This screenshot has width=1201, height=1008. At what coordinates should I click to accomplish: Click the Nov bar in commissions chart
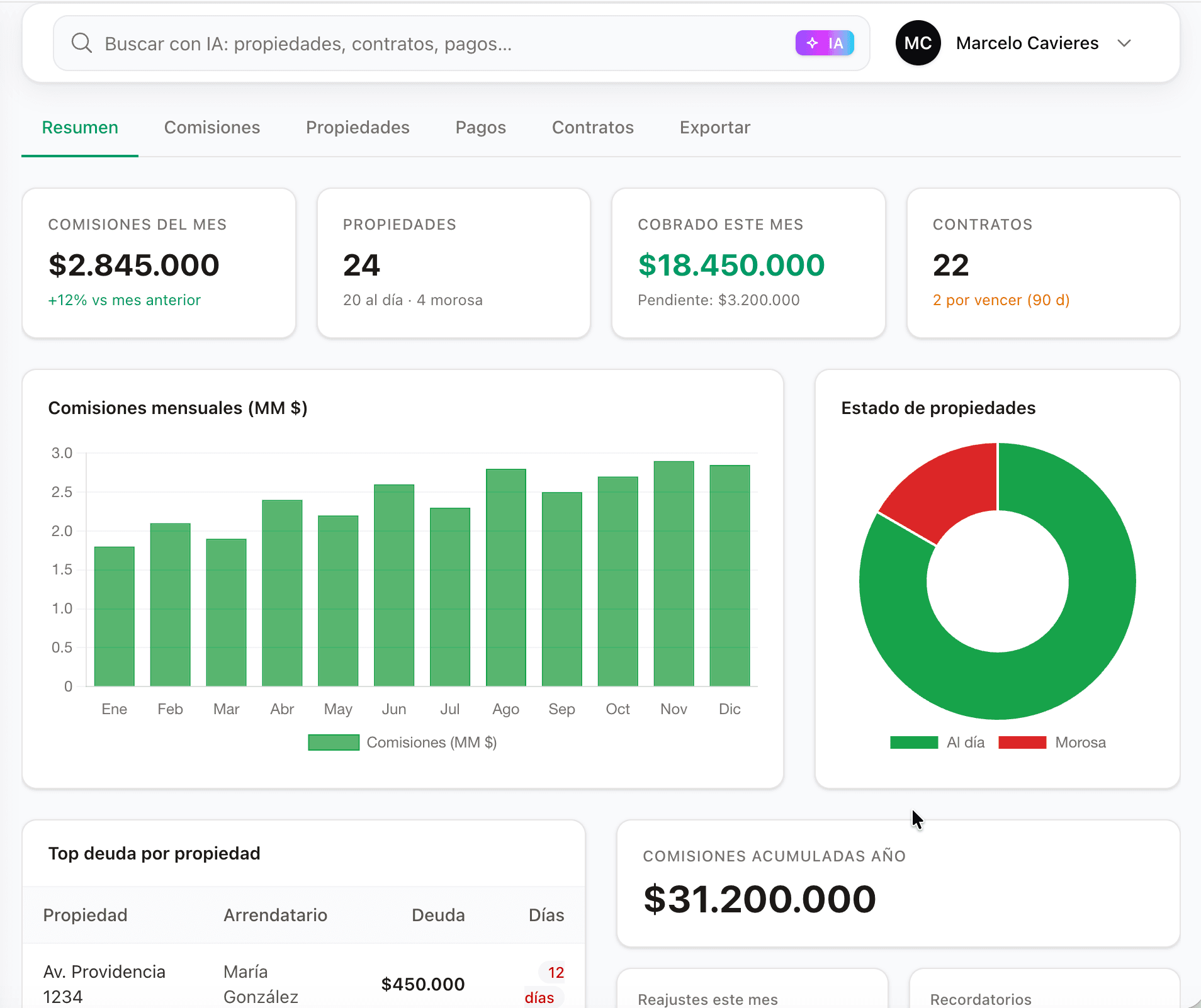tap(674, 574)
